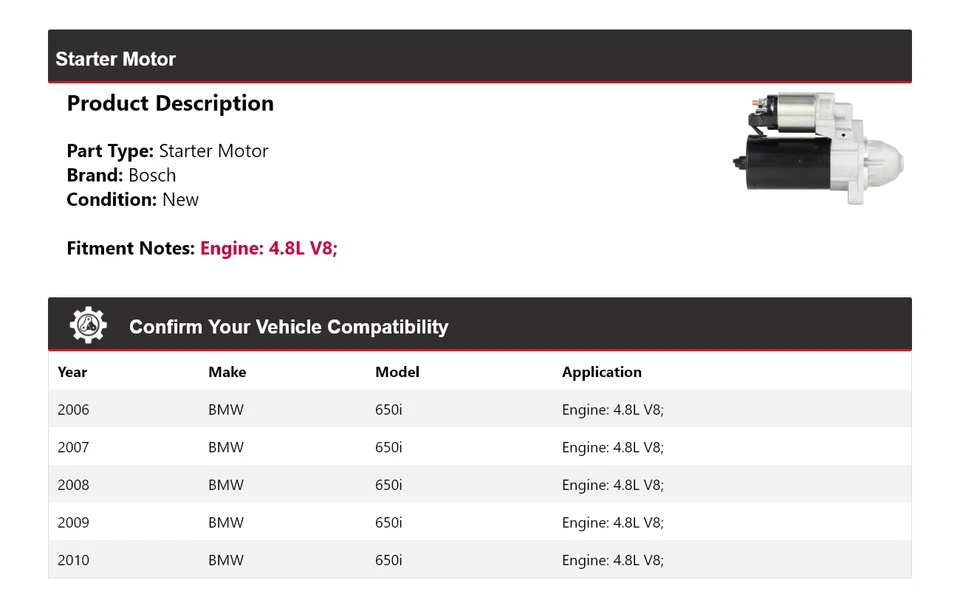Click the Product Description heading

pyautogui.click(x=170, y=104)
